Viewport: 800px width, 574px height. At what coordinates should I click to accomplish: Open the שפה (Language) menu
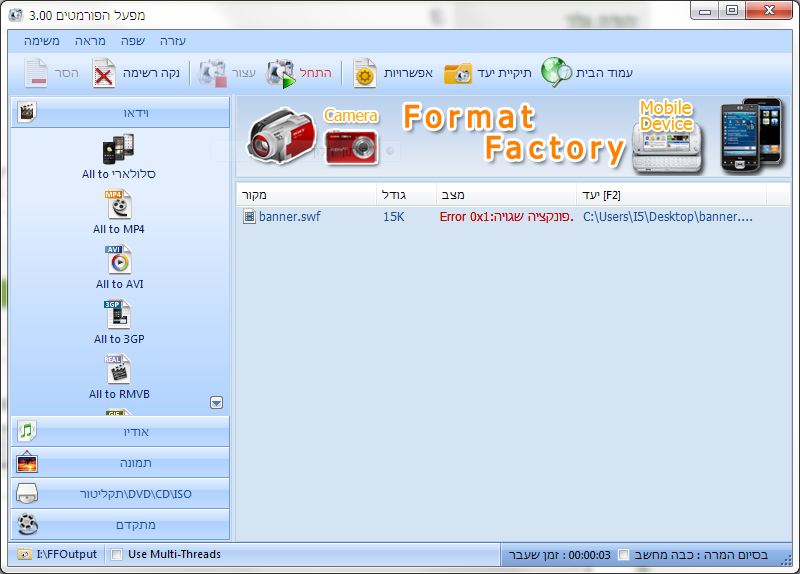click(133, 41)
